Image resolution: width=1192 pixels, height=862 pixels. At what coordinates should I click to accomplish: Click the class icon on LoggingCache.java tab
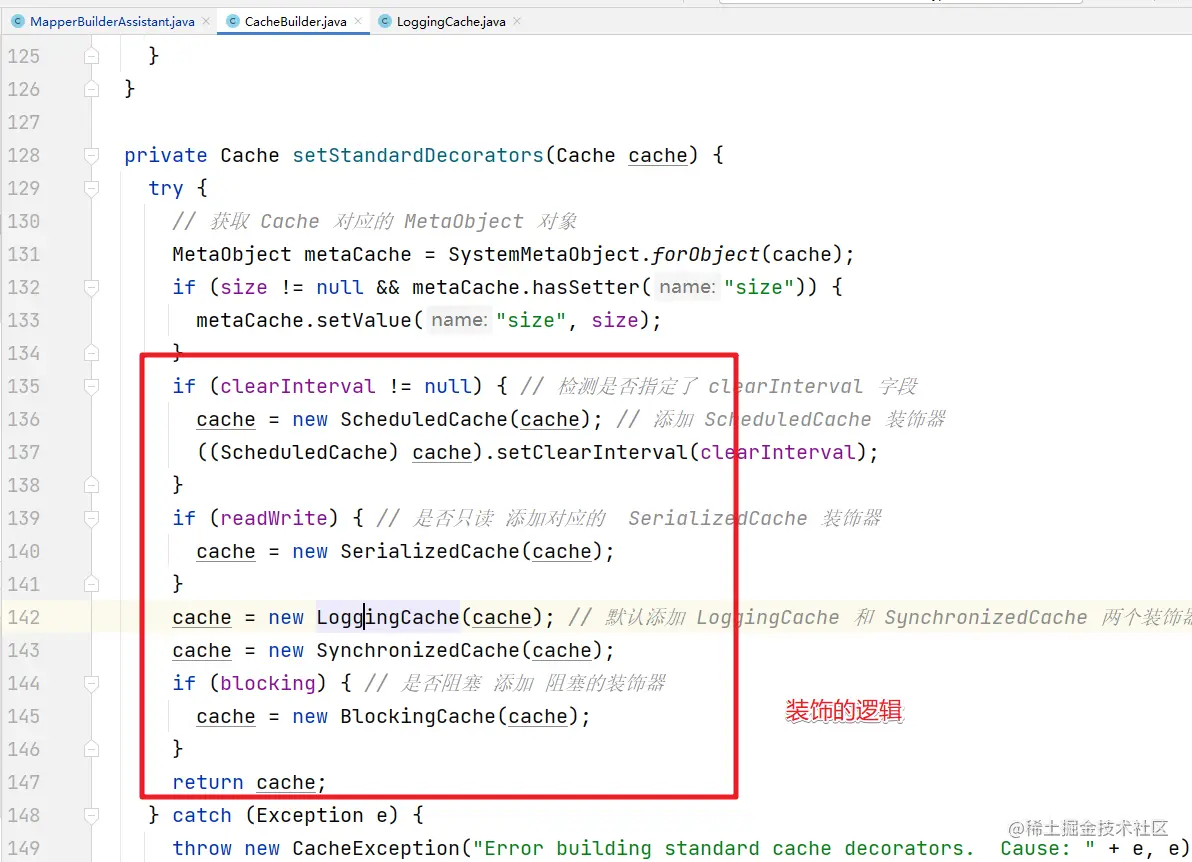385,21
